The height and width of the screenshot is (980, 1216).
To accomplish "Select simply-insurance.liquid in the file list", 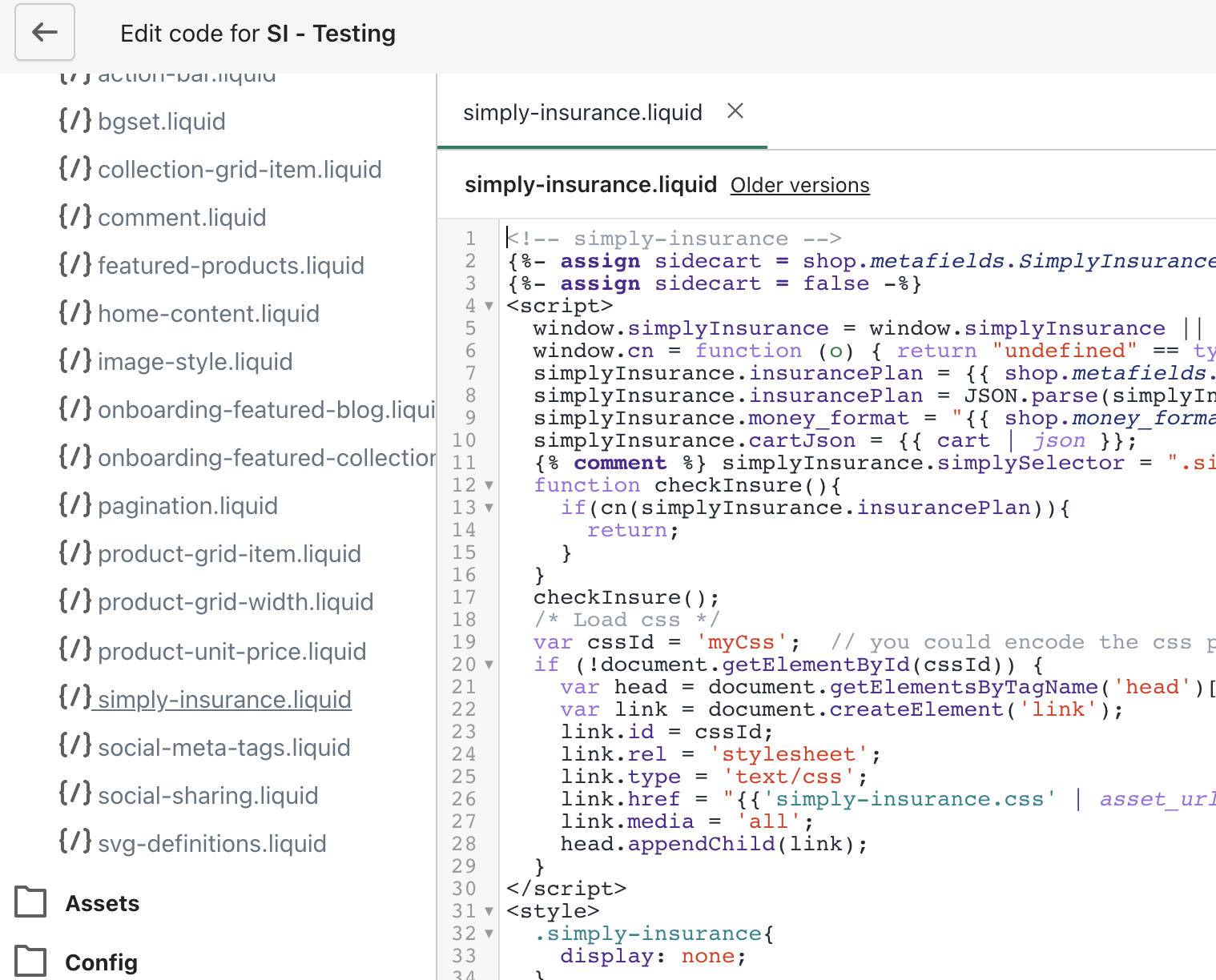I will point(224,700).
